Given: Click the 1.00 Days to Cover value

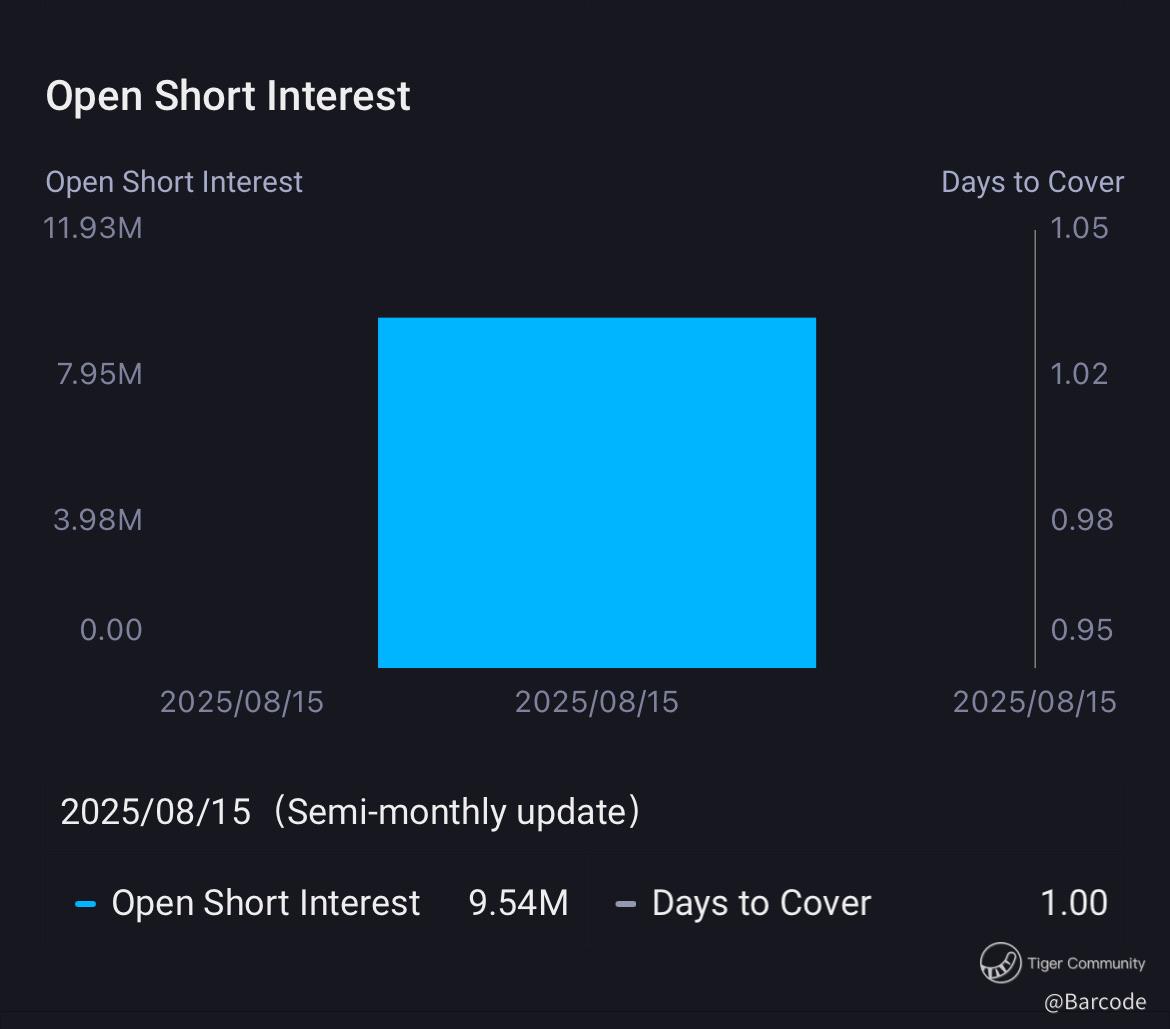Looking at the screenshot, I should tap(1074, 903).
